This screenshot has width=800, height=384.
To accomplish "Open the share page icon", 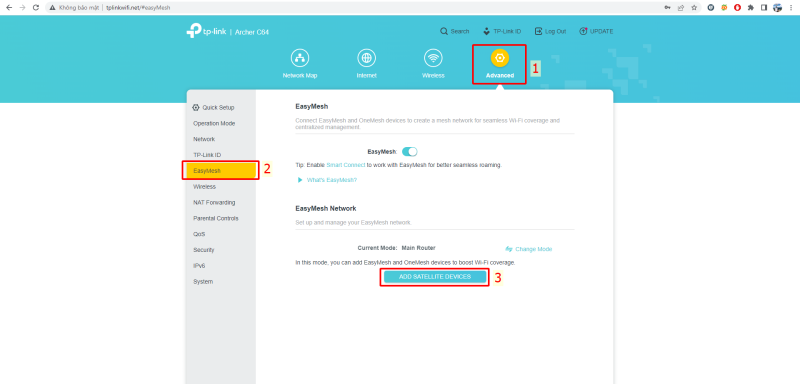I will [681, 8].
